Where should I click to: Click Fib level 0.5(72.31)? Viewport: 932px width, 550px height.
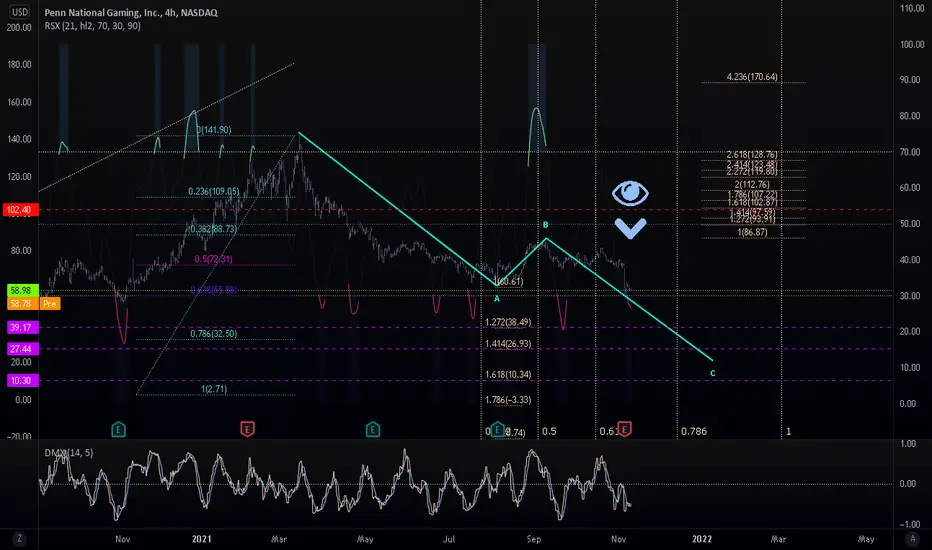coord(213,259)
